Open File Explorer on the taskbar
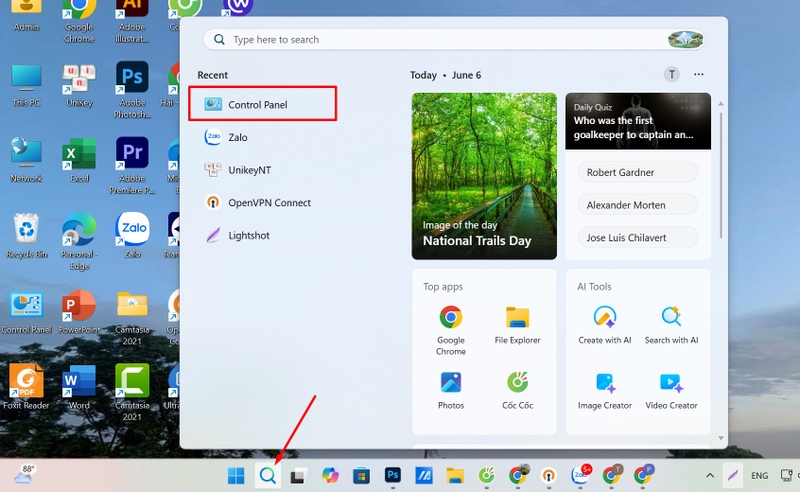This screenshot has width=800, height=492. [x=455, y=476]
